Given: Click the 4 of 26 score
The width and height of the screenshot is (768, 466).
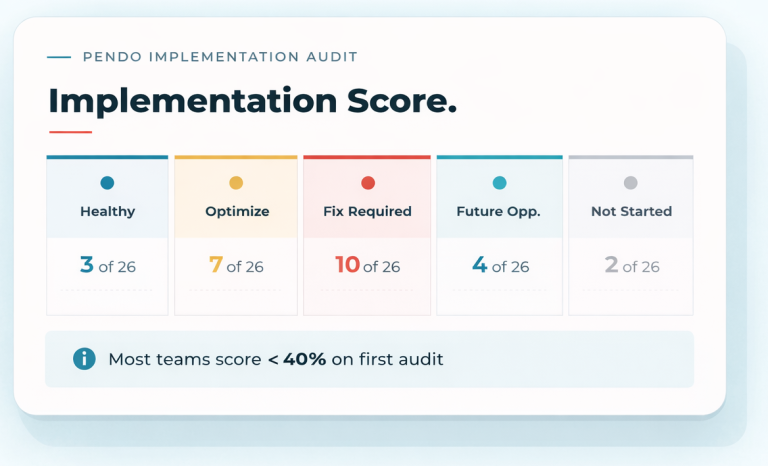Looking at the screenshot, I should pyautogui.click(x=500, y=266).
